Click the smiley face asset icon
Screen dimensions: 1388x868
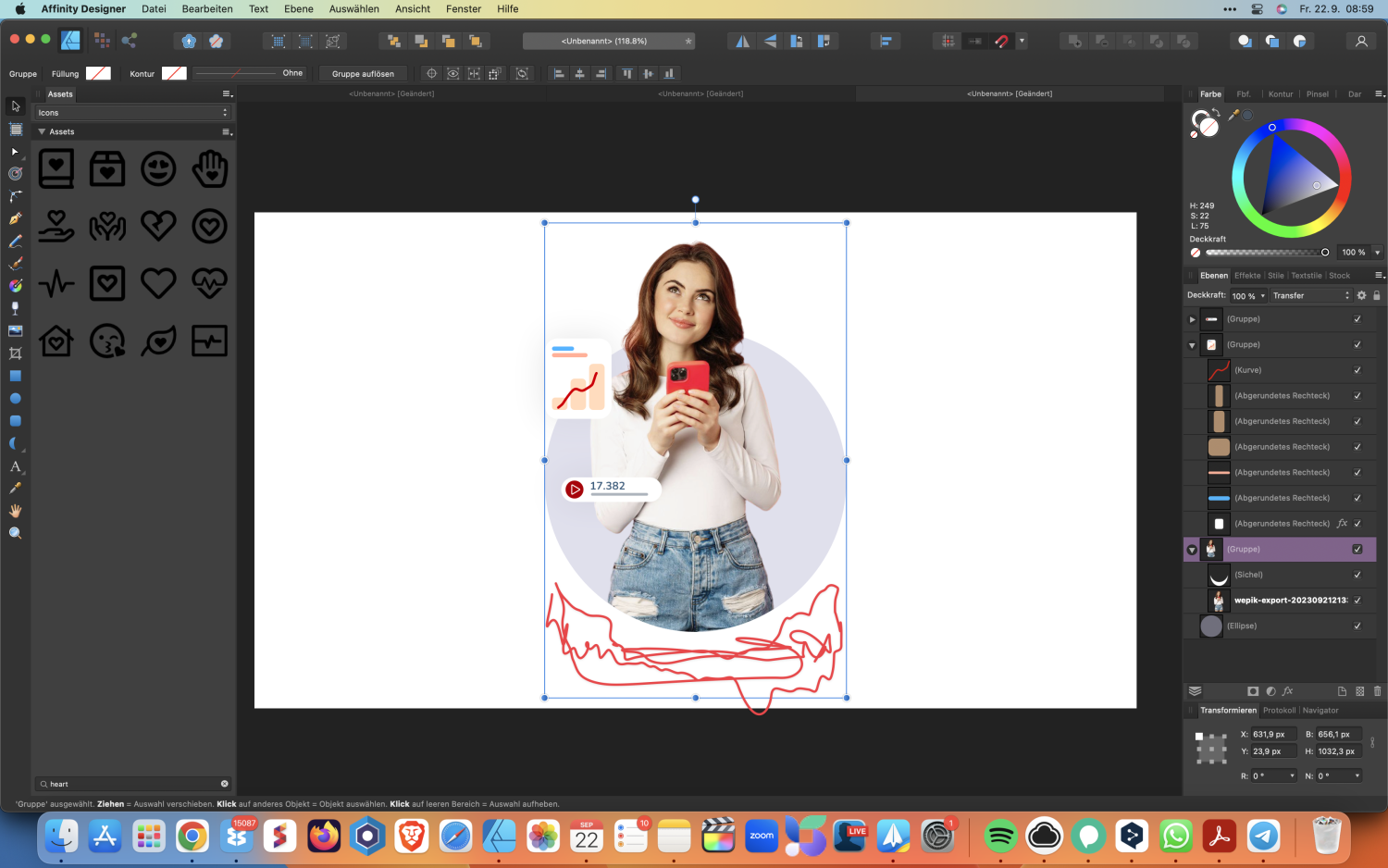[158, 169]
